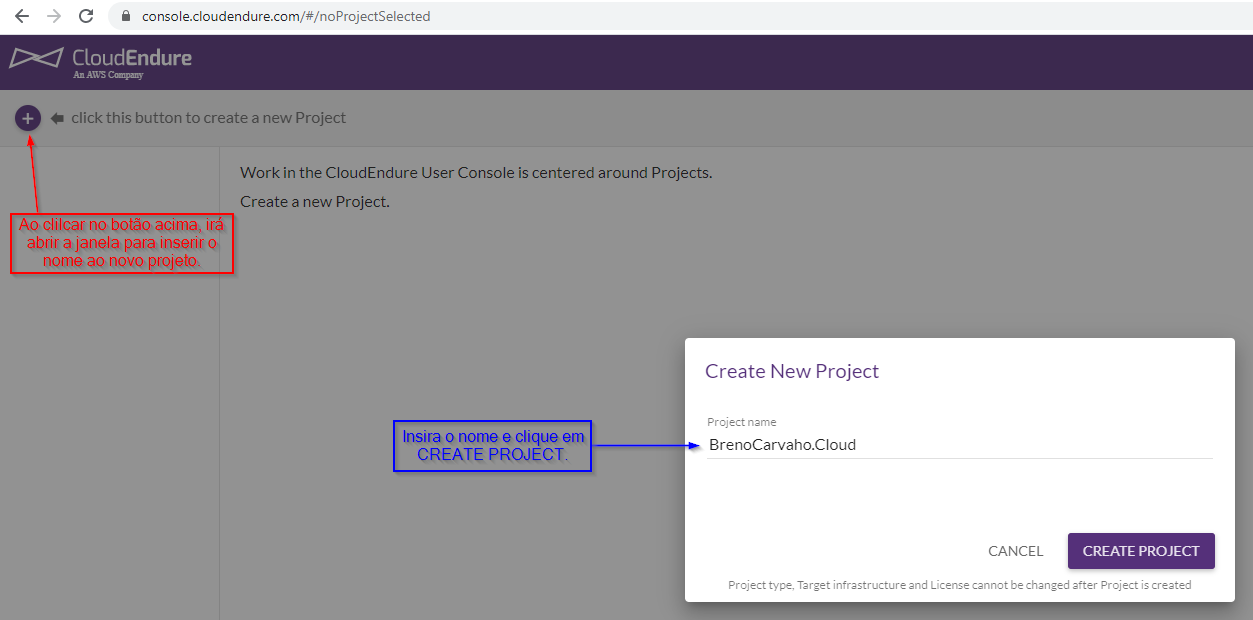Click the "click this button to create" hint text
Screen dimensions: 1253x620
click(208, 118)
